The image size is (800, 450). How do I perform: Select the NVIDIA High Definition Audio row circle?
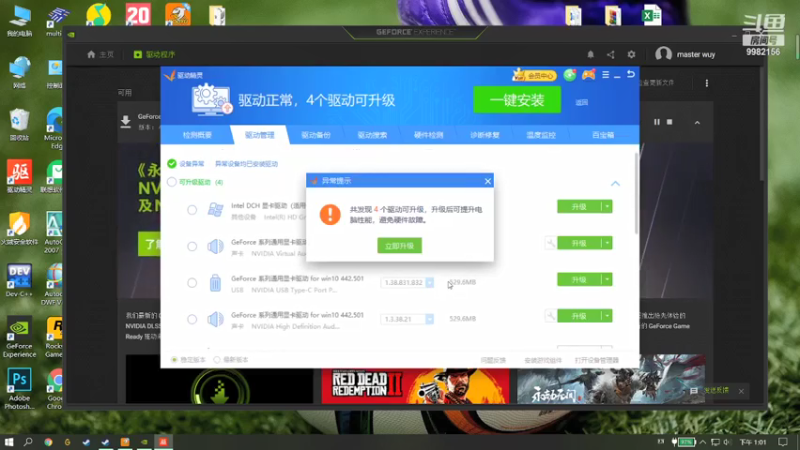(192, 319)
